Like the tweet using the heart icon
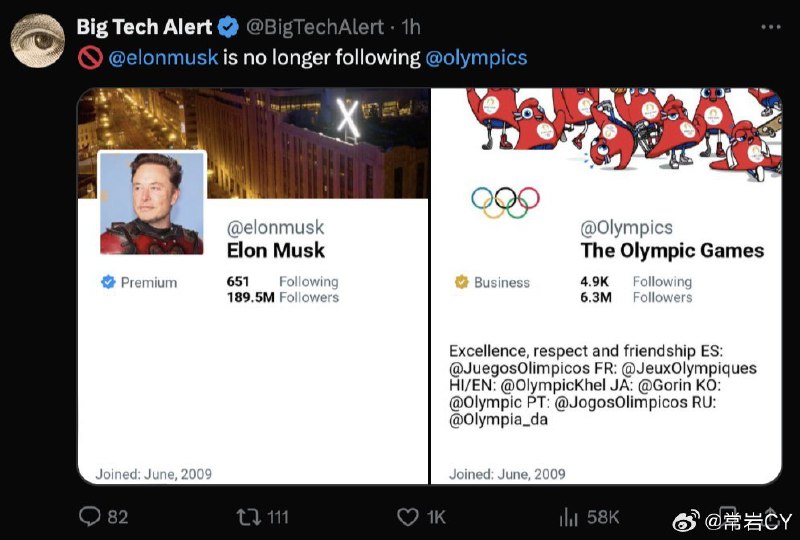800x540 pixels. click(x=408, y=517)
